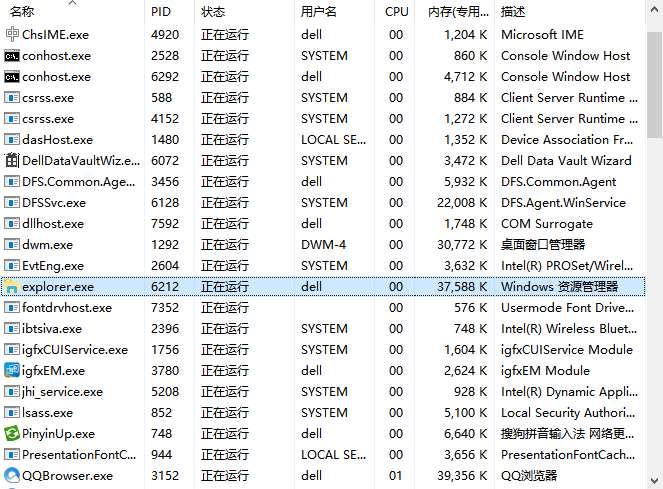This screenshot has width=663, height=489.
Task: Click the DellDataVaultWiz process icon
Action: point(12,160)
